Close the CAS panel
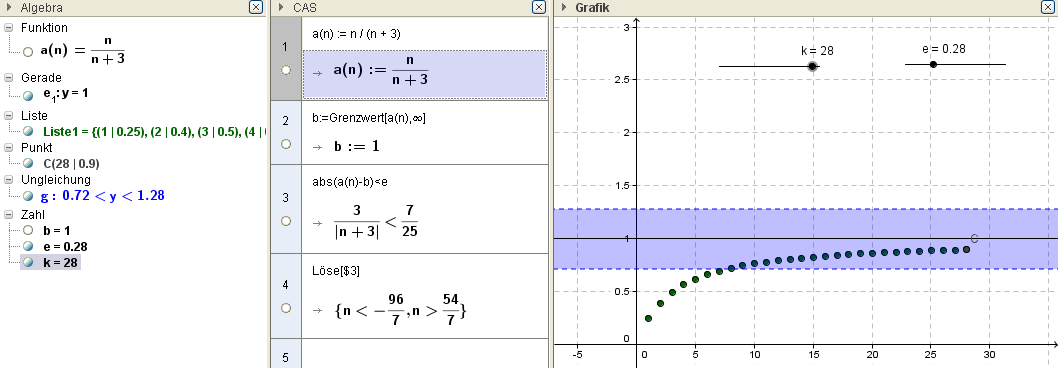The height and width of the screenshot is (368, 1058). click(538, 7)
